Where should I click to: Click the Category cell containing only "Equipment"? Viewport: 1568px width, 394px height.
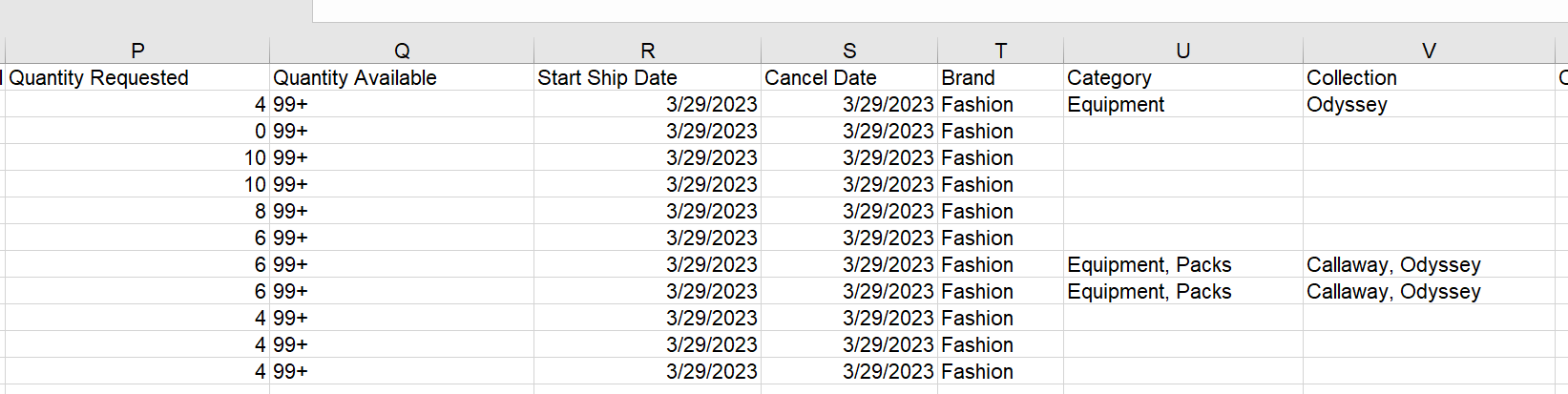click(x=1182, y=104)
